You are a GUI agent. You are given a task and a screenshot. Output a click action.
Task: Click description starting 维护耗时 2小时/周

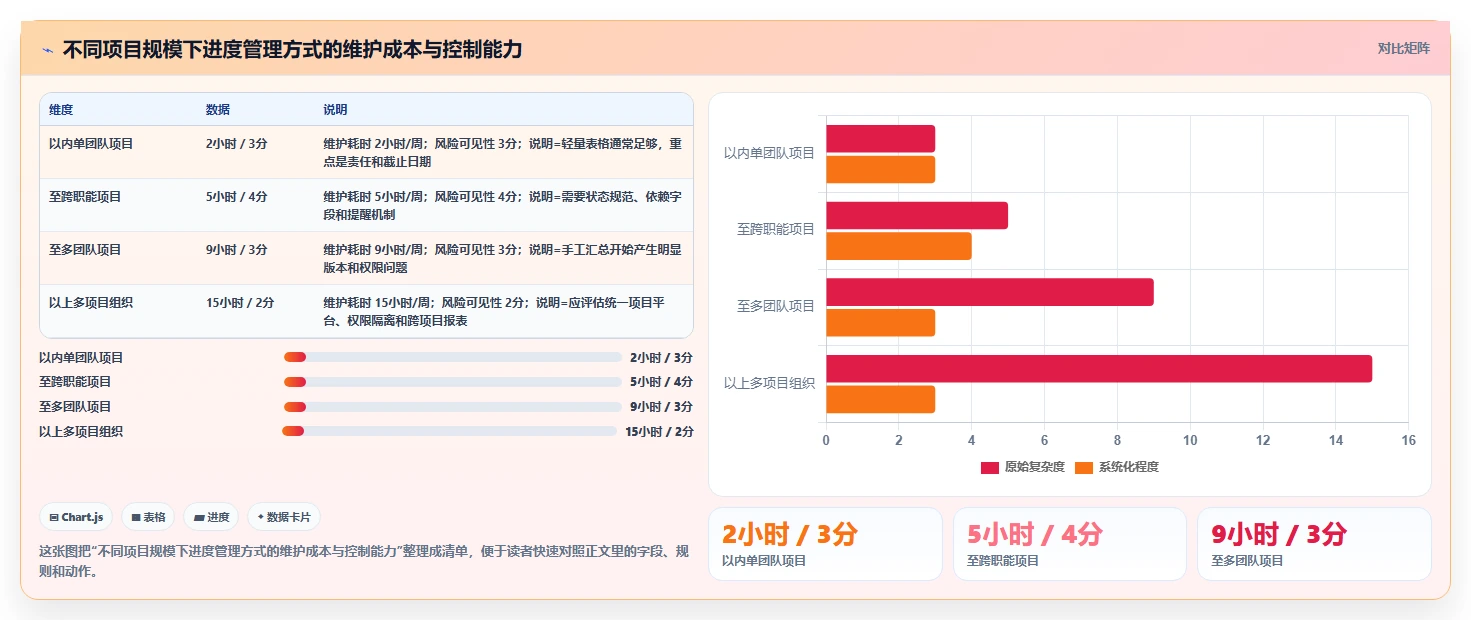502,152
